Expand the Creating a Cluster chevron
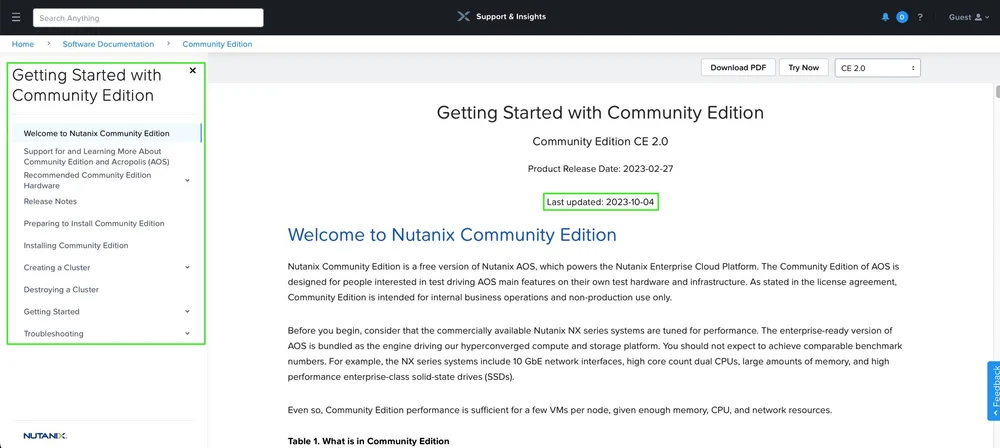The image size is (1000, 448). 188,267
